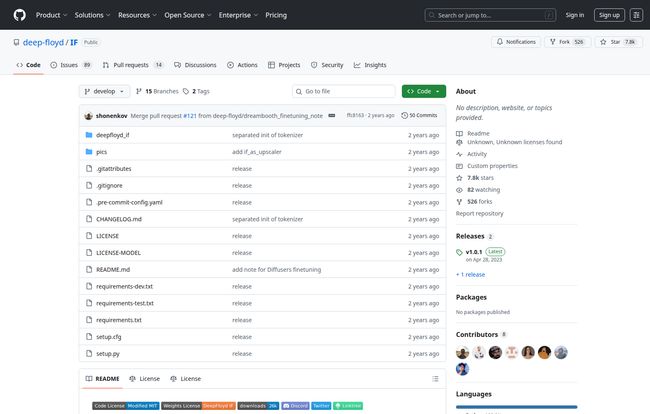The width and height of the screenshot is (650, 414).
Task: Open the + 1 release link
Action: point(470,275)
